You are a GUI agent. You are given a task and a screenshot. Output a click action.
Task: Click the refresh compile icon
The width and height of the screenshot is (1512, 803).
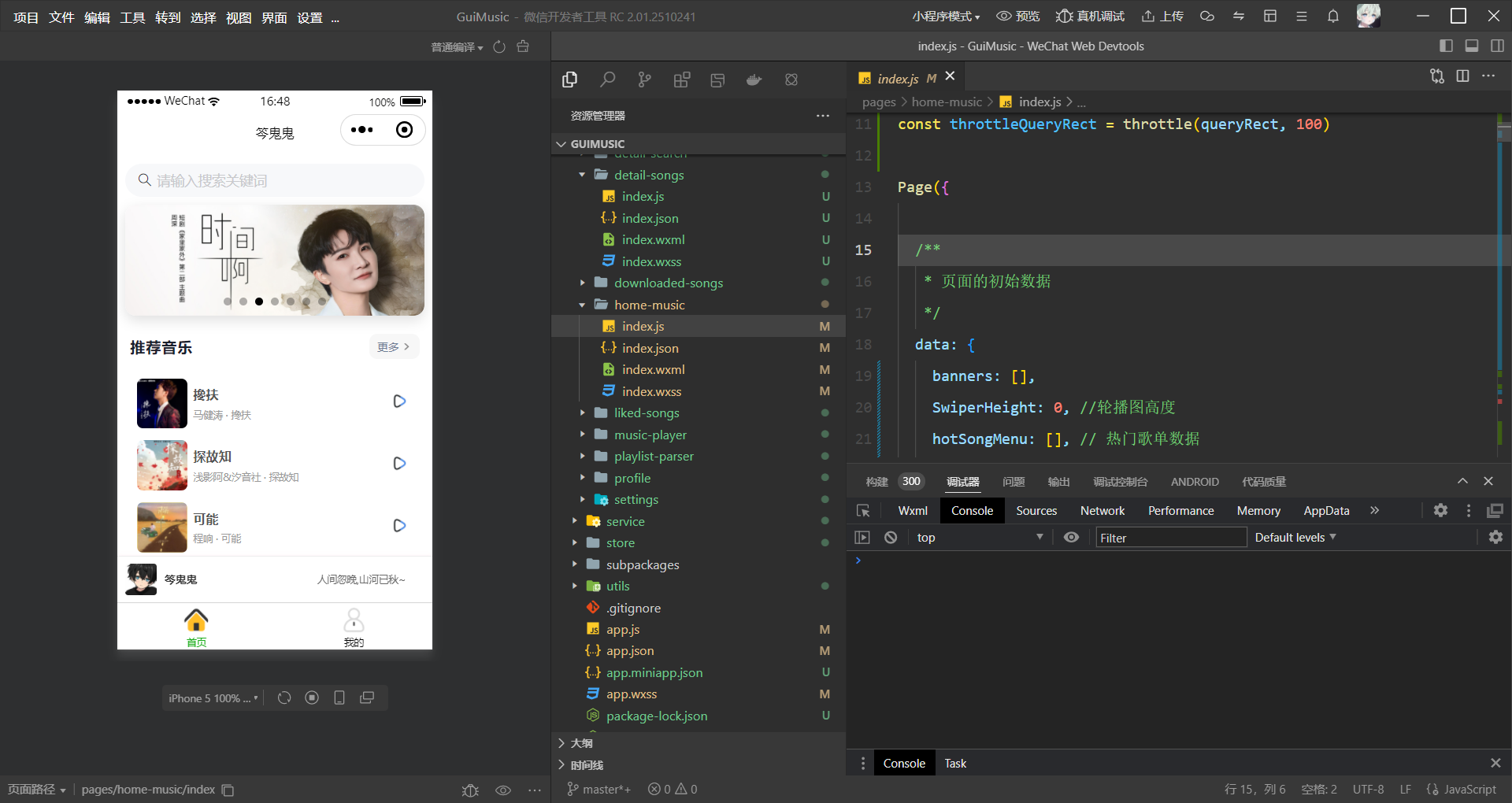pyautogui.click(x=499, y=47)
